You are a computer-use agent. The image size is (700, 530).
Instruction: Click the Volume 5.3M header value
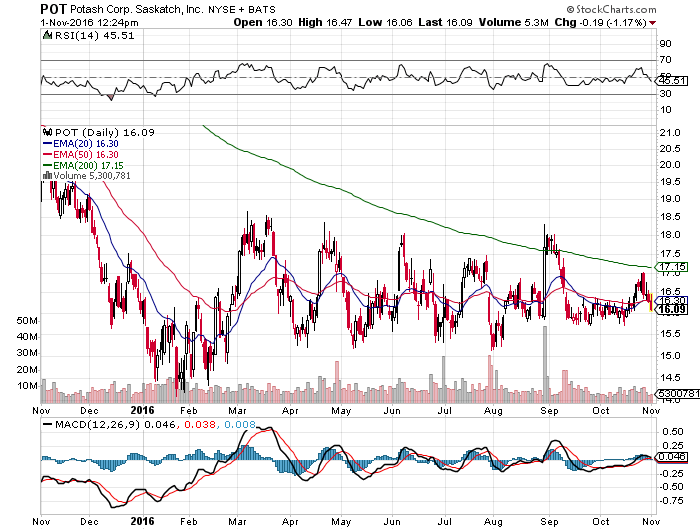[513, 22]
